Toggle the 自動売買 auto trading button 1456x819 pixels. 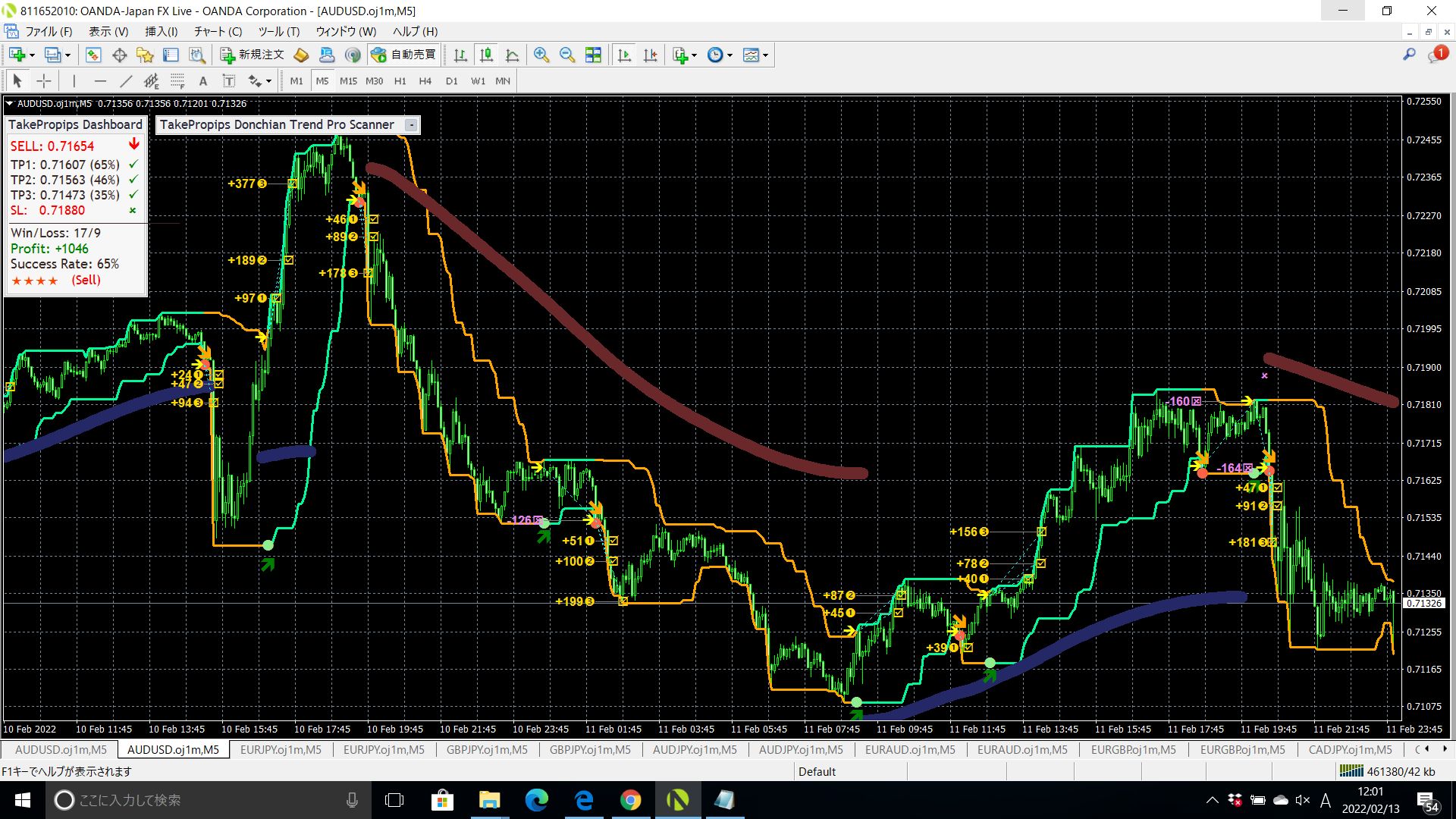tap(403, 55)
